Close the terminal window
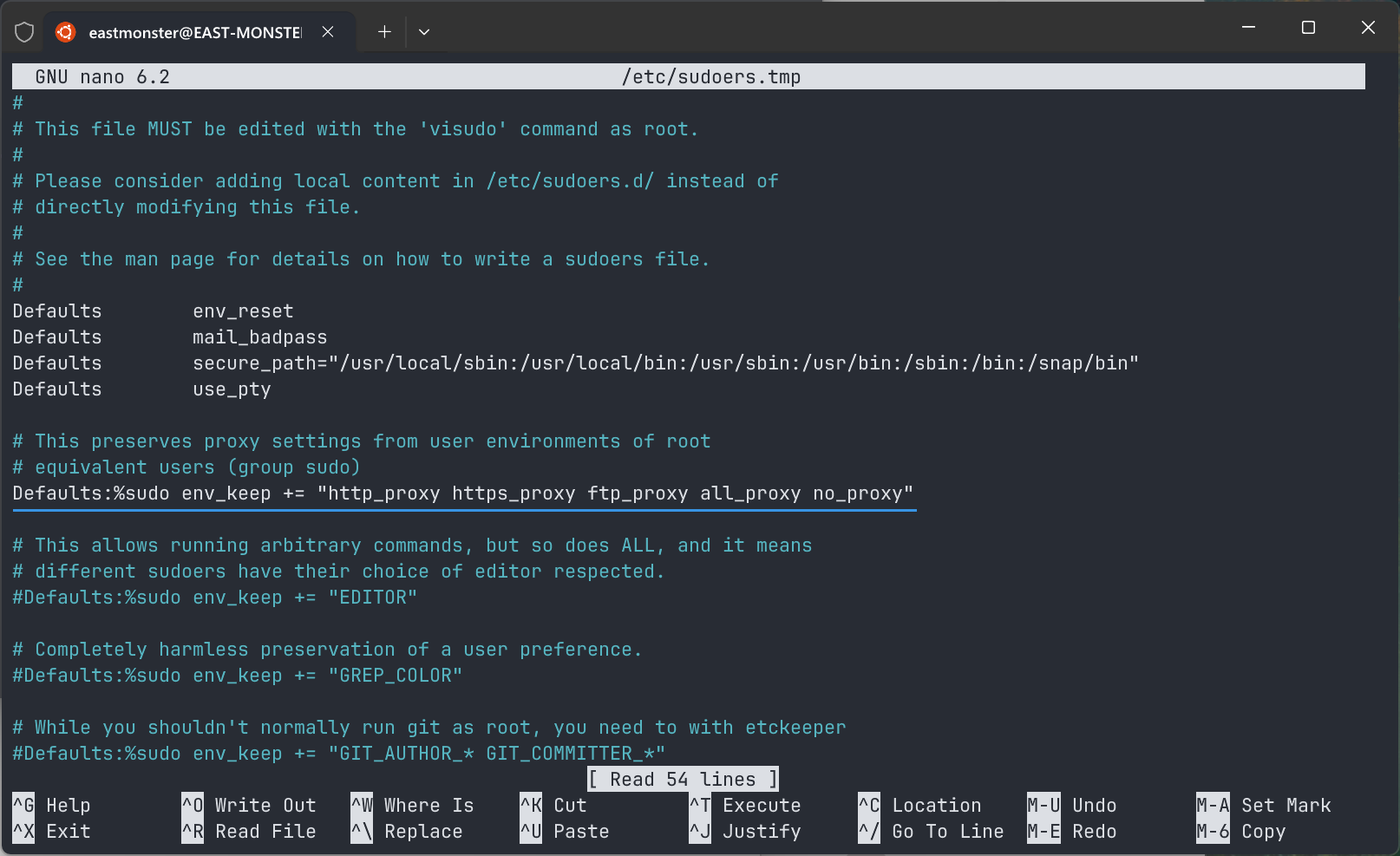The image size is (1400, 856). click(1368, 28)
